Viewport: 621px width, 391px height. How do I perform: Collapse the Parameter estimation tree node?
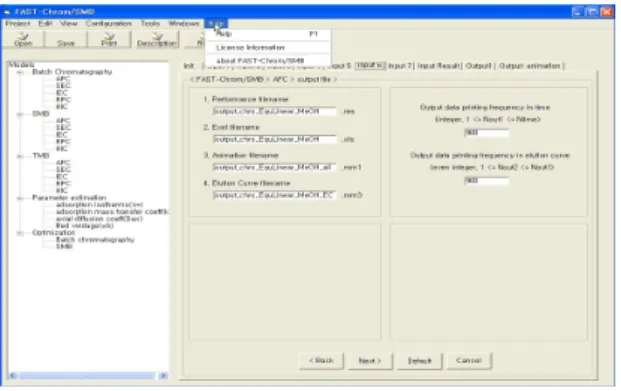click(19, 198)
